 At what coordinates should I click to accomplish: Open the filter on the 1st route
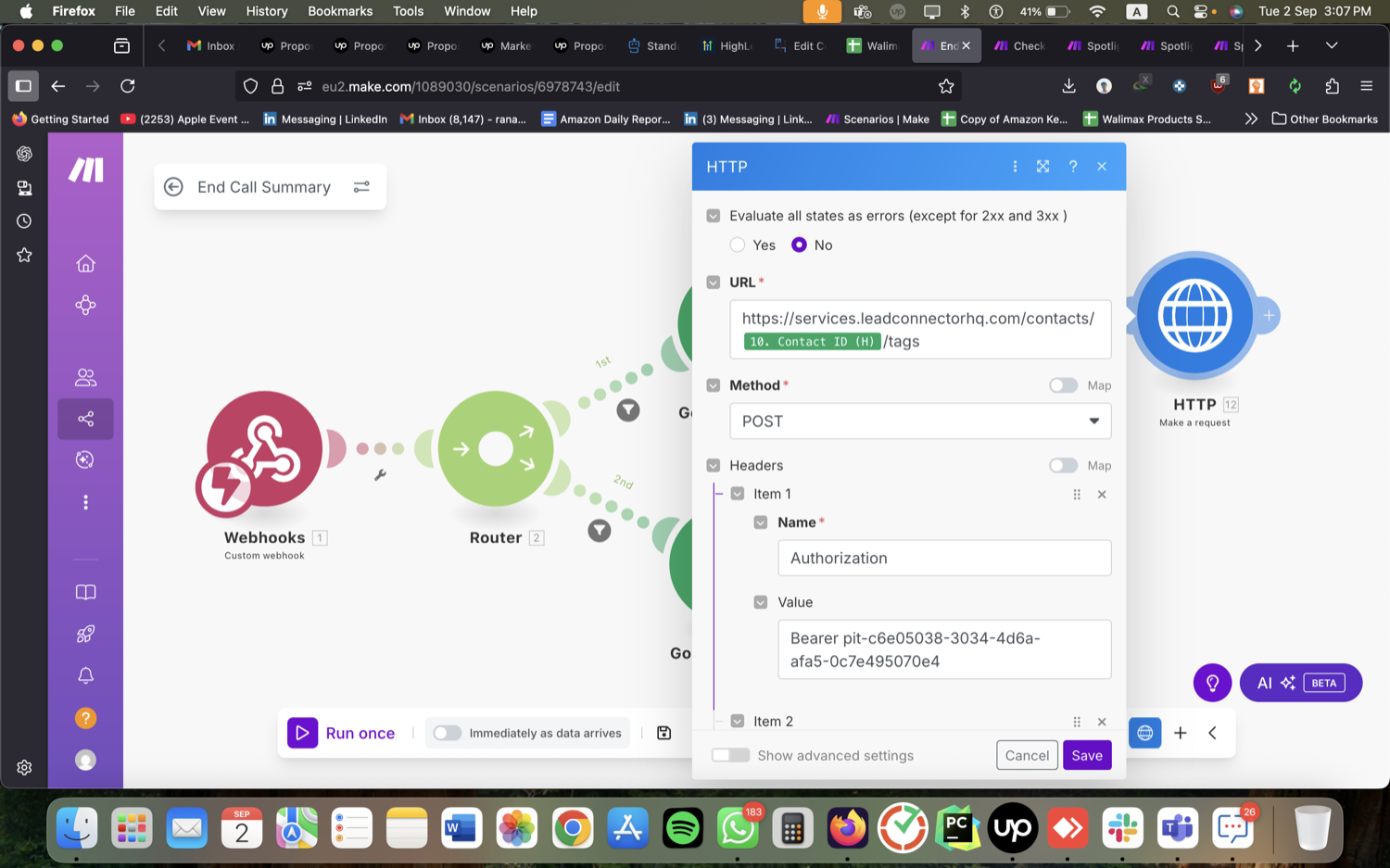[628, 409]
